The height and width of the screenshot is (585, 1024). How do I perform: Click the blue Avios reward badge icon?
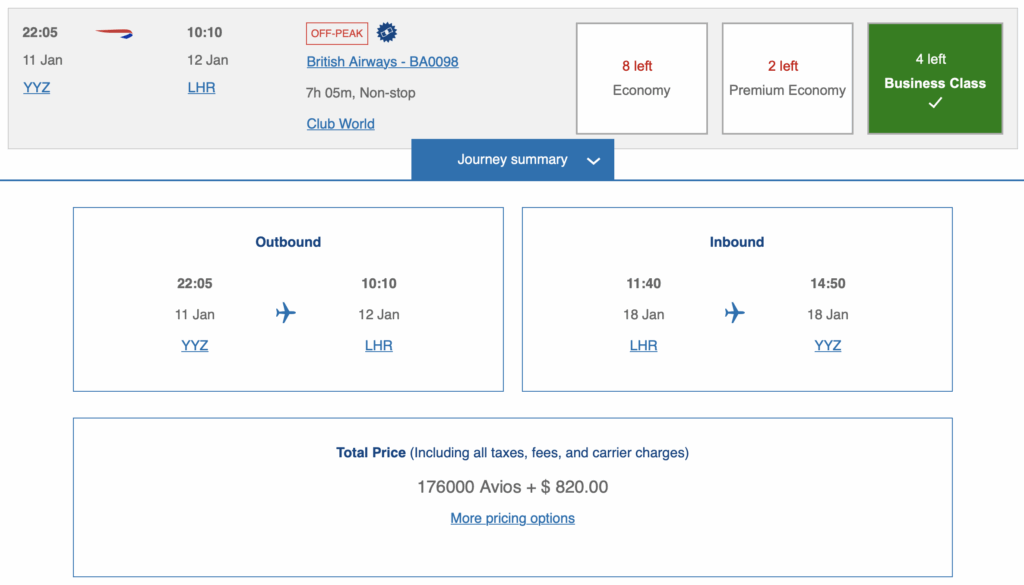[x=386, y=32]
